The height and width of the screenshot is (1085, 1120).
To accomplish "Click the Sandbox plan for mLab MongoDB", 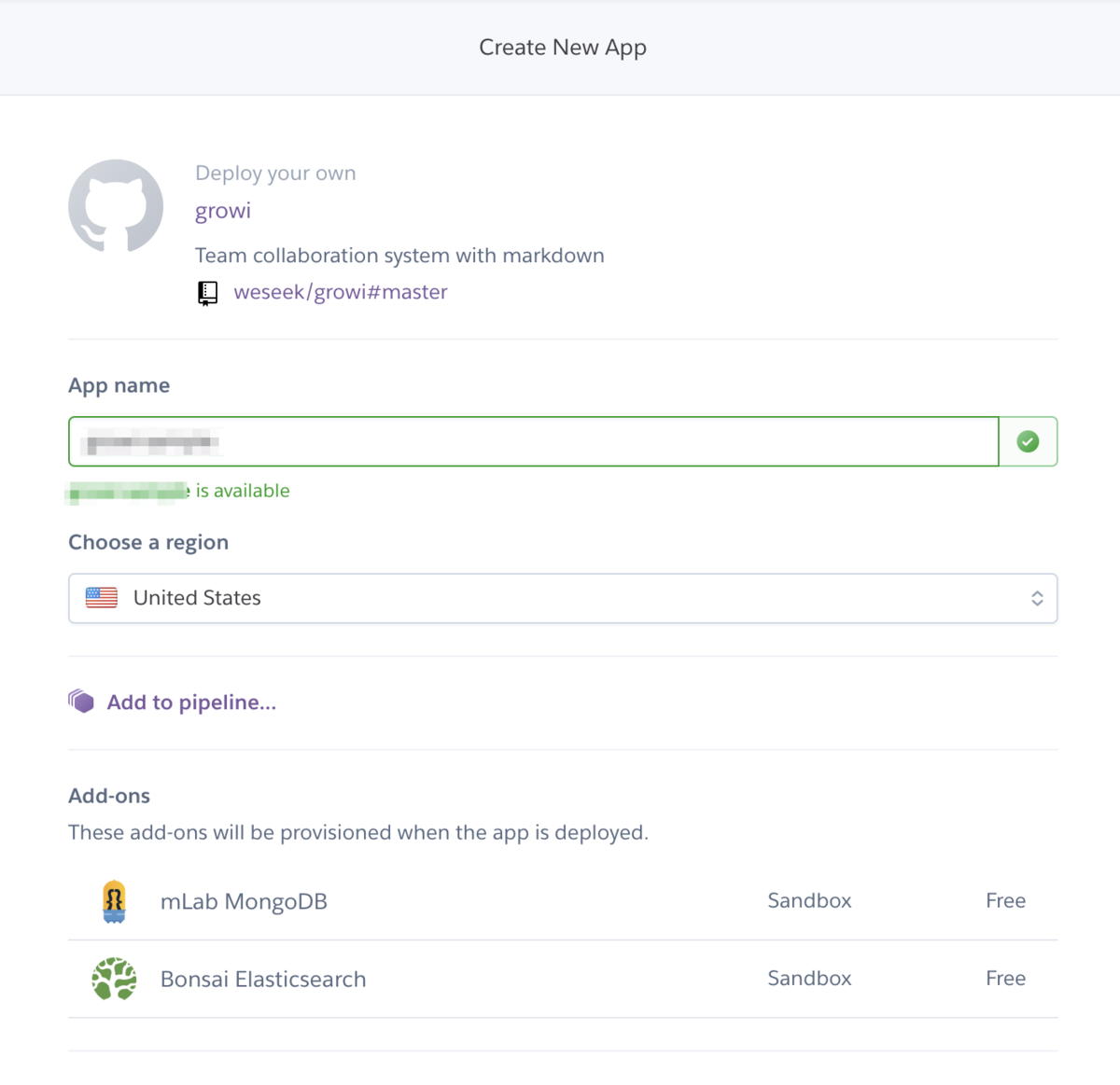I will [x=809, y=901].
